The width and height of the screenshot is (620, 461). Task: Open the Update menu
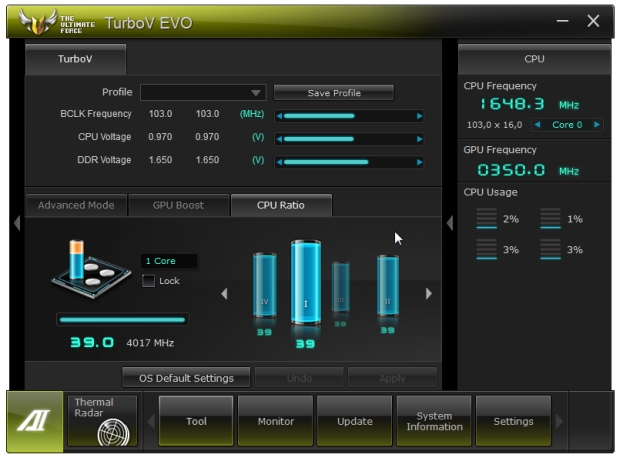(355, 421)
